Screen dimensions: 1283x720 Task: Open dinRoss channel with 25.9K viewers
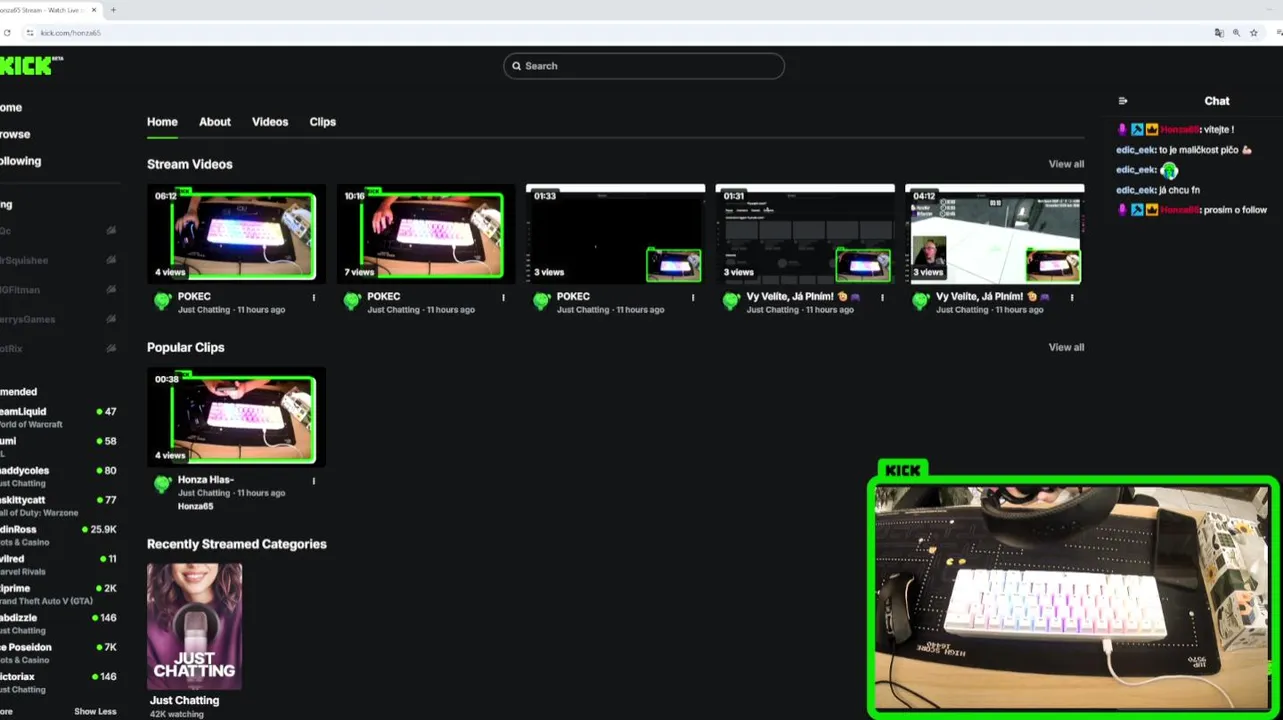point(58,535)
